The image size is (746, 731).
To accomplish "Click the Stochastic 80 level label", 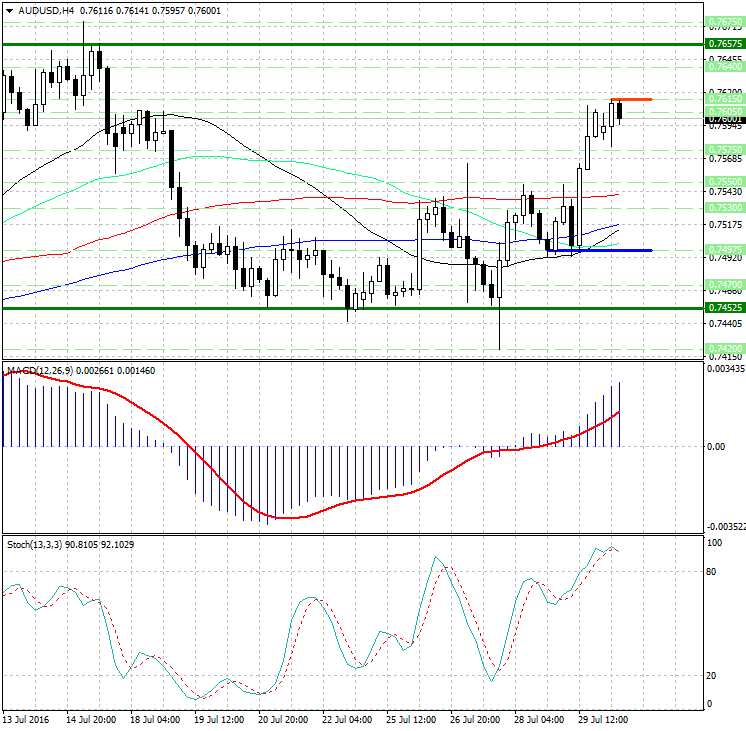I will (711, 572).
